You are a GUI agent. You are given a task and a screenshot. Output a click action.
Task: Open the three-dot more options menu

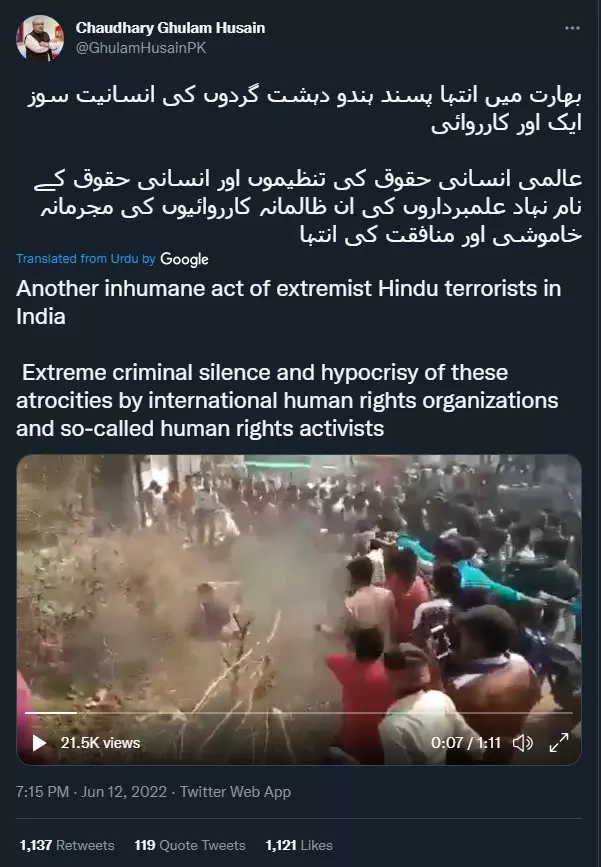[x=572, y=28]
